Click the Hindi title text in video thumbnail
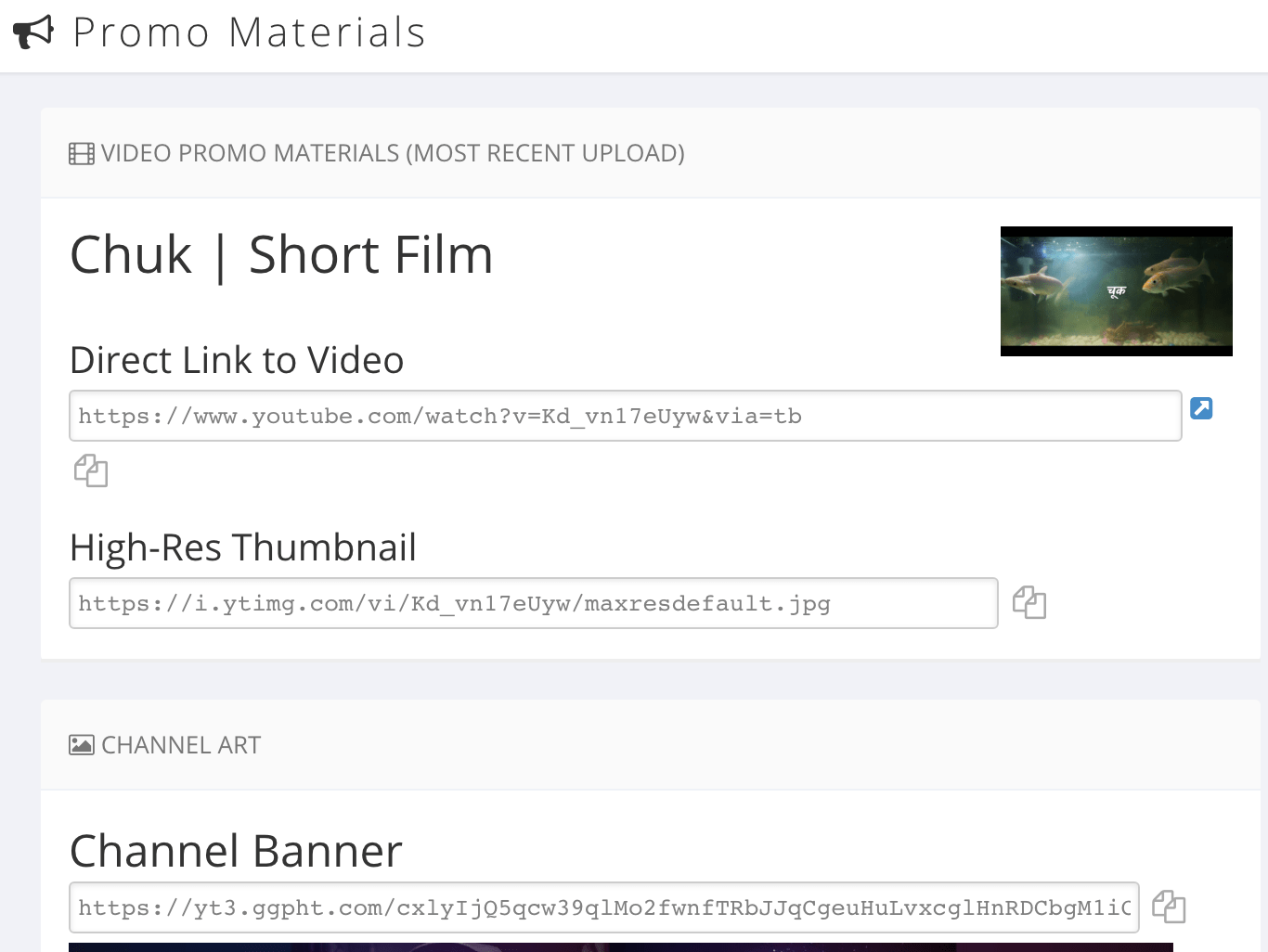This screenshot has width=1268, height=952. [1116, 291]
